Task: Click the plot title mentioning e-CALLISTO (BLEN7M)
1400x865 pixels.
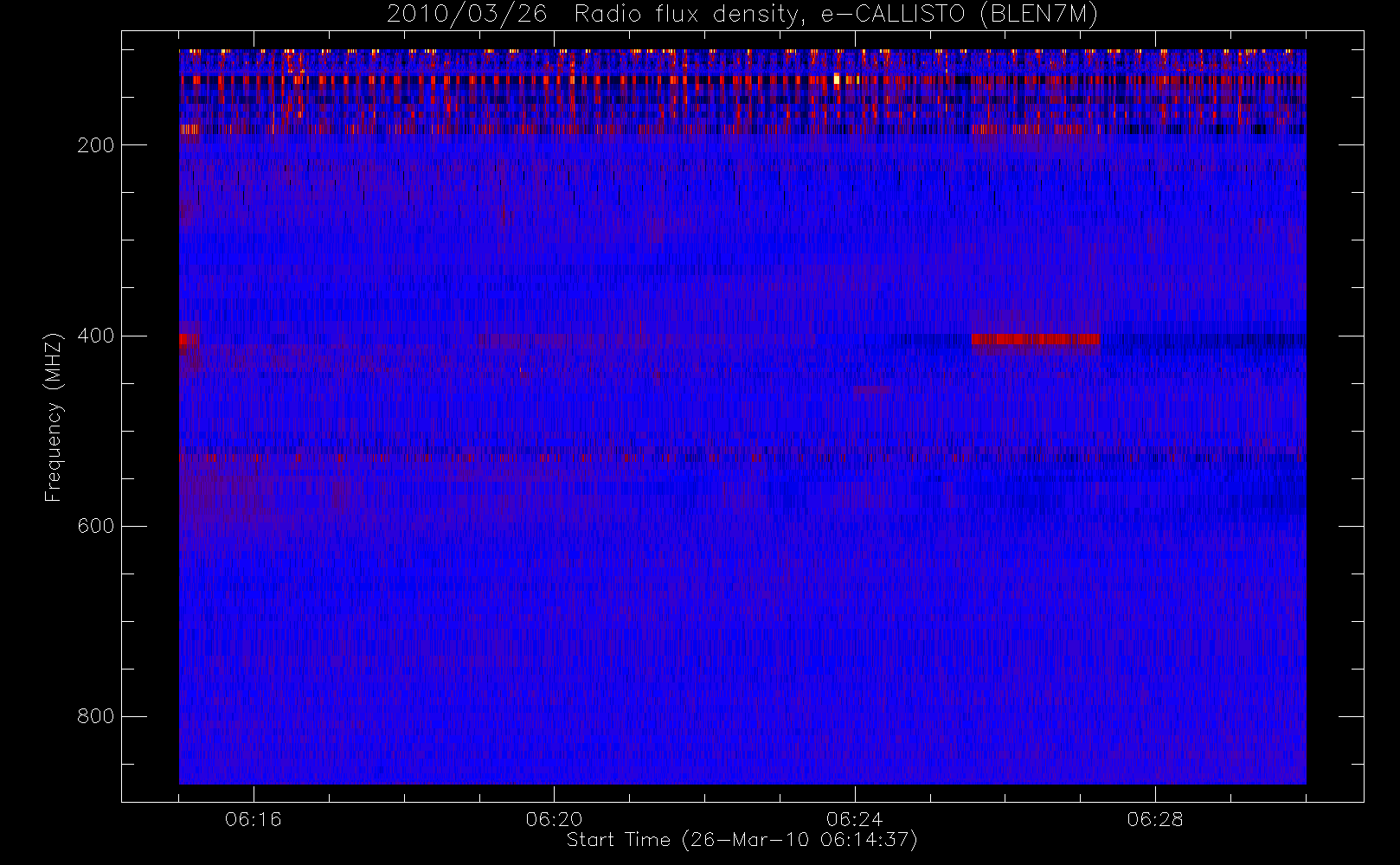Action: pyautogui.click(x=742, y=15)
